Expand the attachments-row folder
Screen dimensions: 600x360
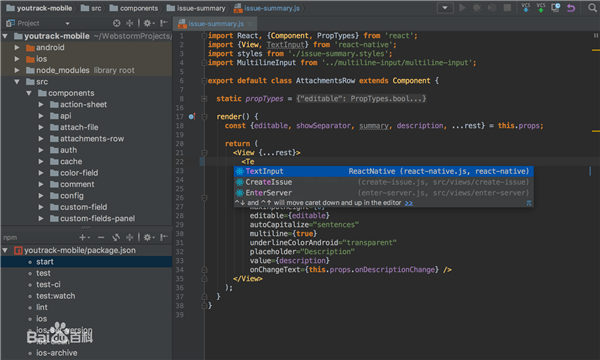41,139
